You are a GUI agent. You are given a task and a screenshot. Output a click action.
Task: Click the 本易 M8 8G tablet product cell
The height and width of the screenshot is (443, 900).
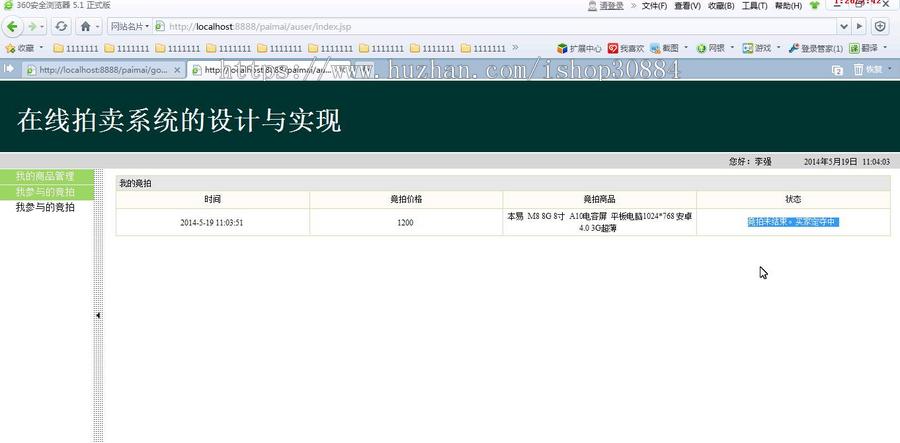[x=599, y=222]
